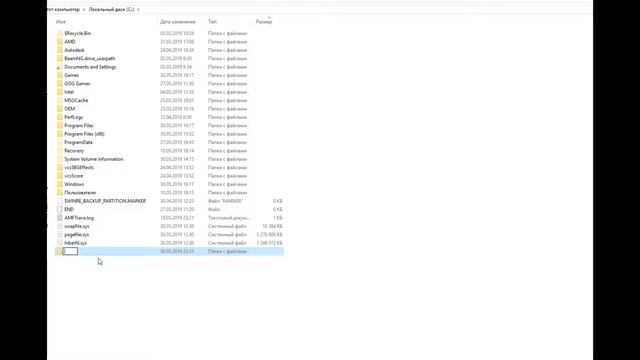Open the chevron between Этот компьютер and Локальный диск
The height and width of the screenshot is (360, 640).
click(x=84, y=9)
